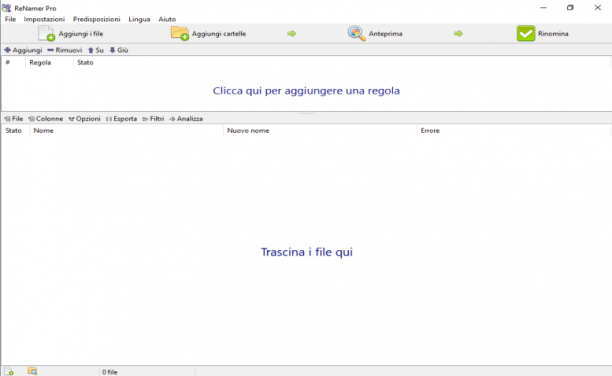Click the Rinomina label
612x376 pixels.
point(553,34)
